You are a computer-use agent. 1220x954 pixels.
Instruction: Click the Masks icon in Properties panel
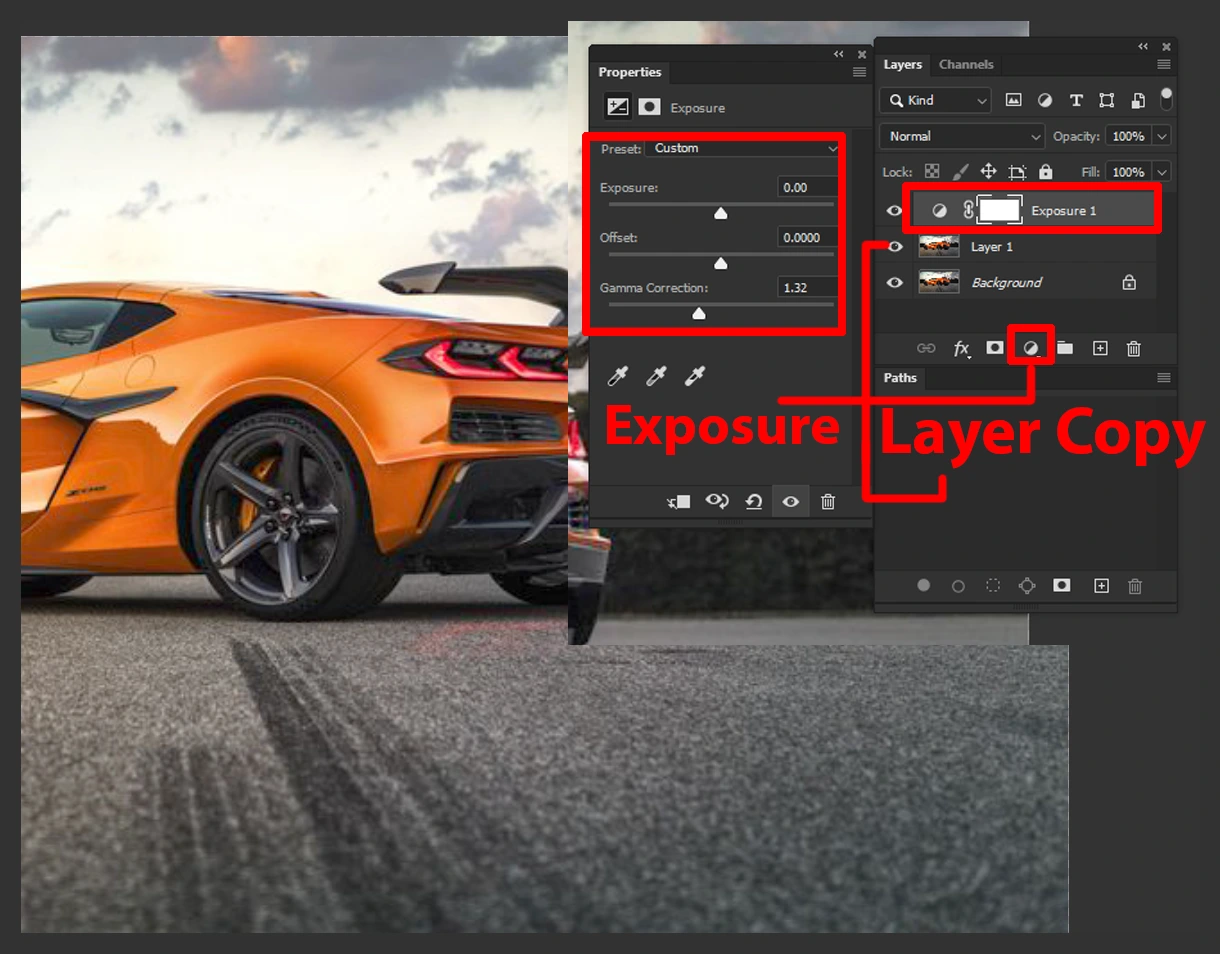click(x=650, y=107)
